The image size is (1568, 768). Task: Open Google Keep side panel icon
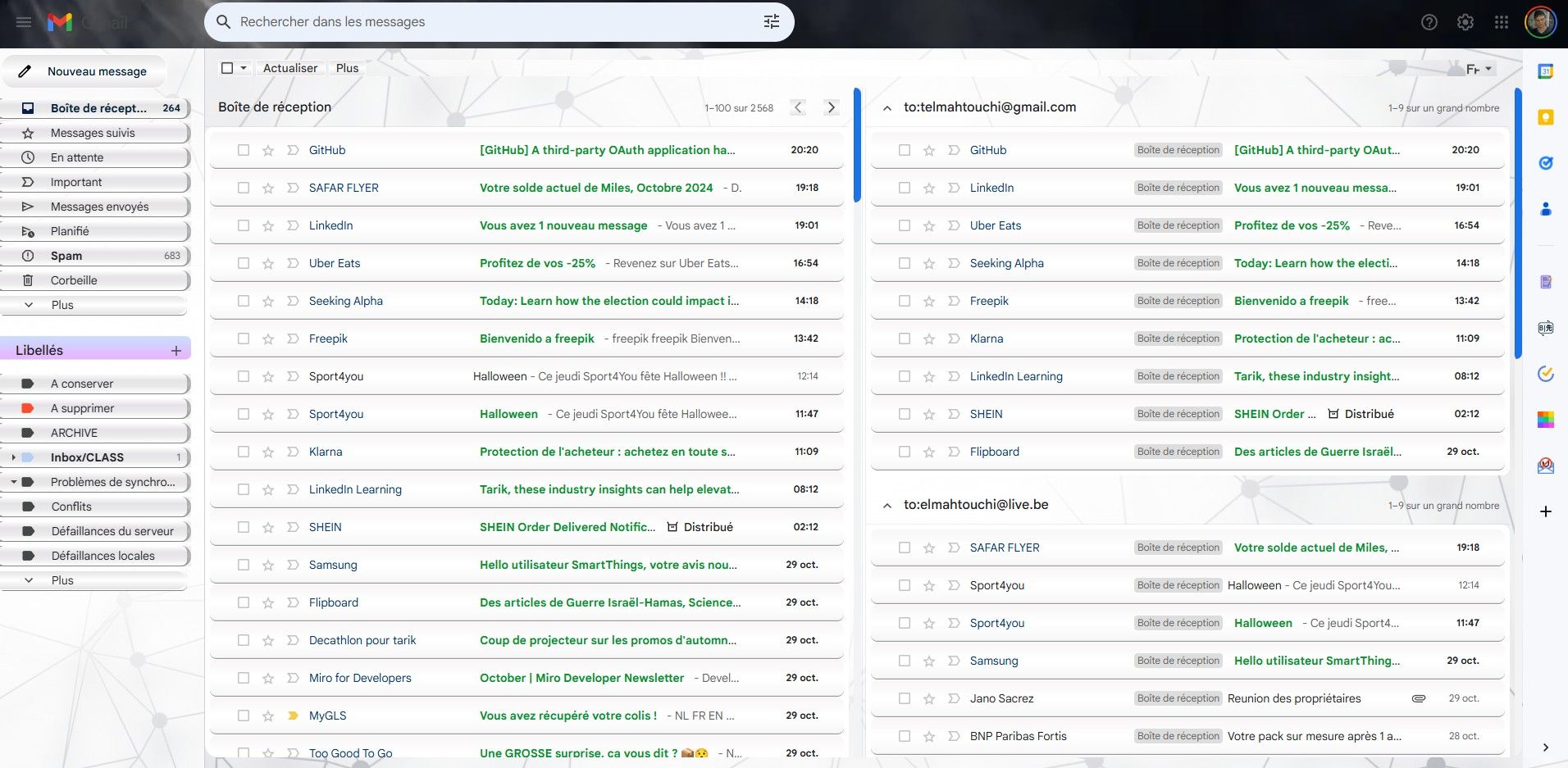[1546, 117]
